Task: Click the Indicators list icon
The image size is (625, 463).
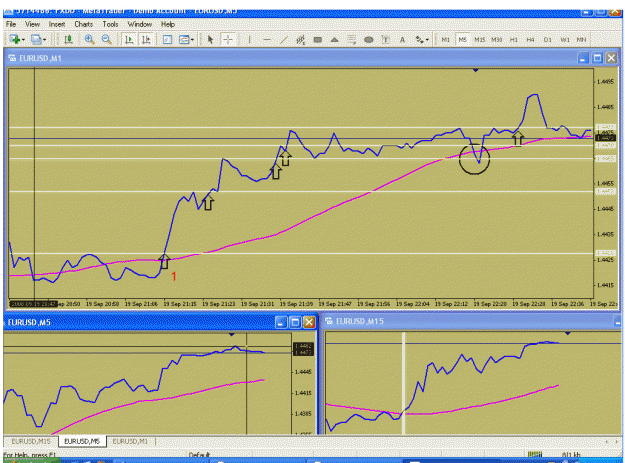Action: pos(167,39)
